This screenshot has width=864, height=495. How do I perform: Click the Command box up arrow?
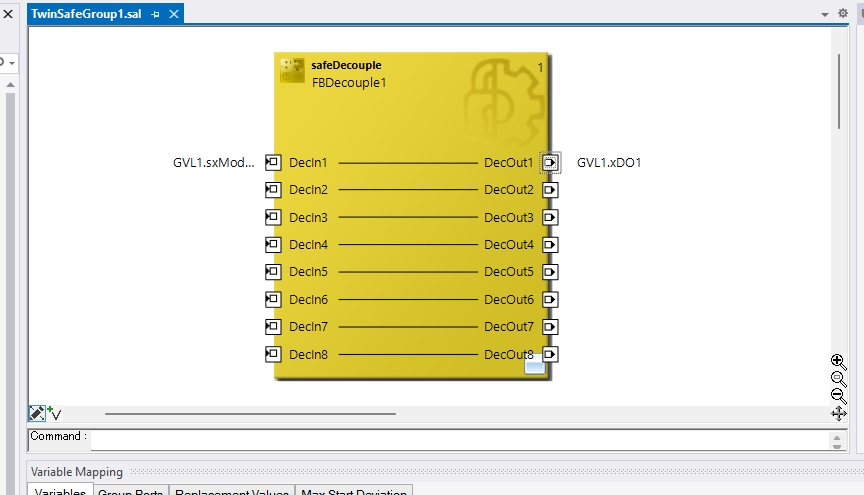click(836, 438)
